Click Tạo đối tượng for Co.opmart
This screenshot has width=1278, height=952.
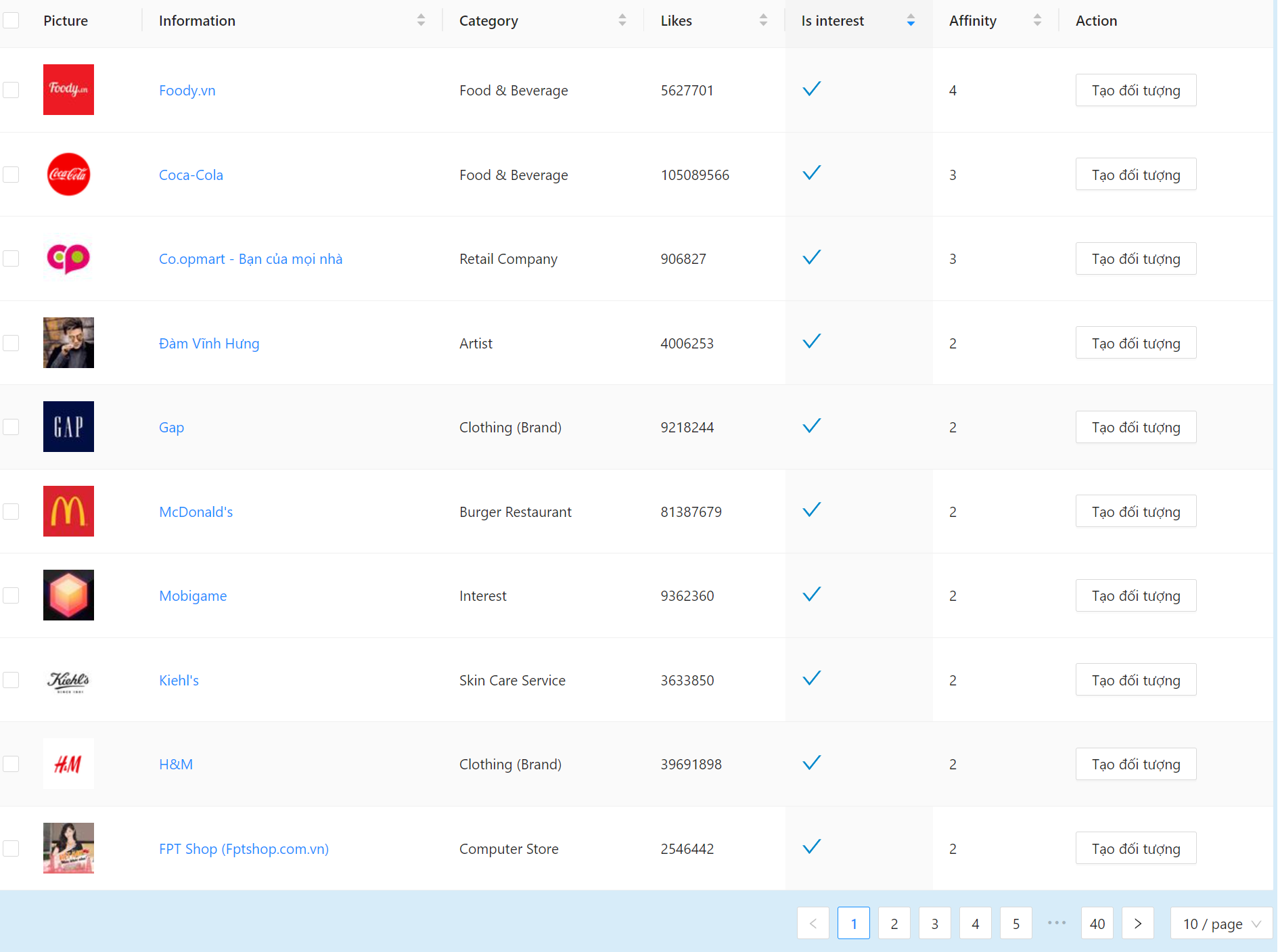(x=1136, y=258)
